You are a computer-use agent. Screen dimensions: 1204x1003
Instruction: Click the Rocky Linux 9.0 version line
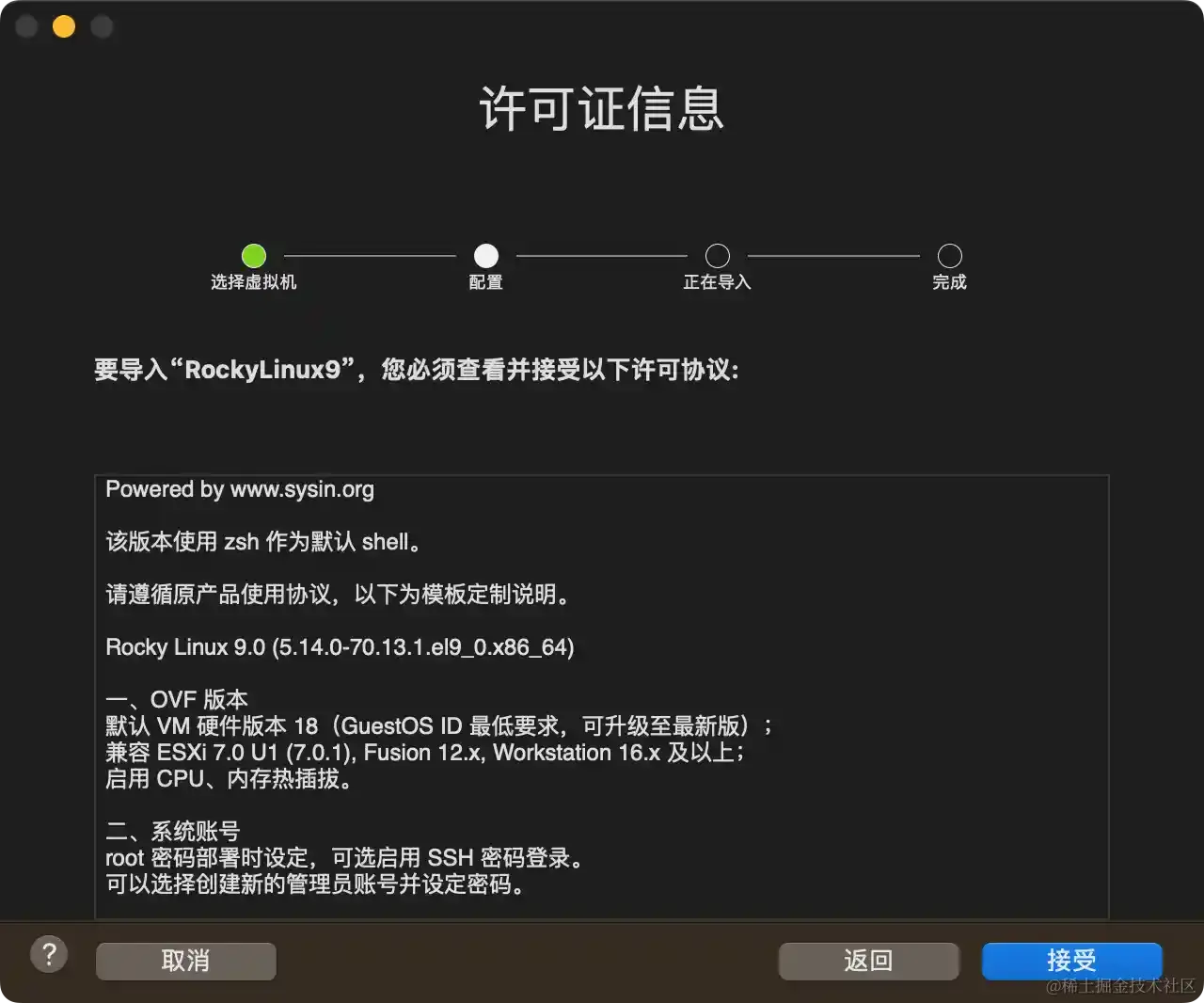(x=339, y=647)
